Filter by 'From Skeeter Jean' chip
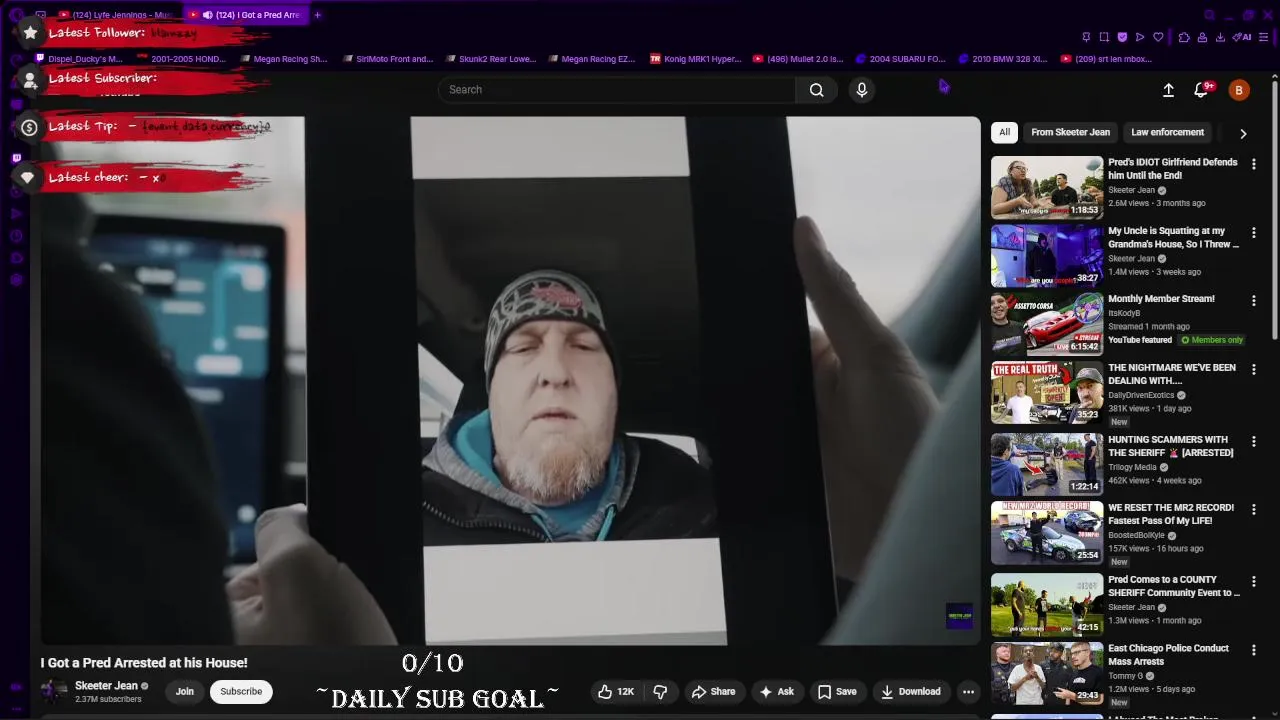Viewport: 1280px width, 720px height. (x=1070, y=132)
